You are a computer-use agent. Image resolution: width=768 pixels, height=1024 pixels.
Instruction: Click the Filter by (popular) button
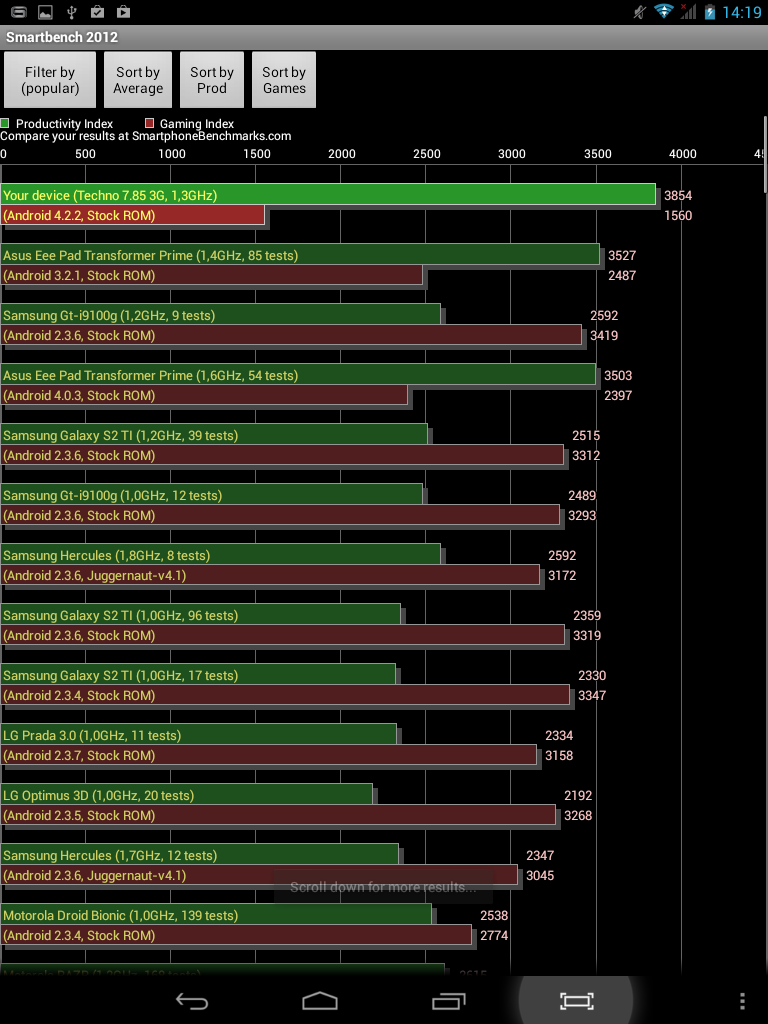(x=50, y=80)
